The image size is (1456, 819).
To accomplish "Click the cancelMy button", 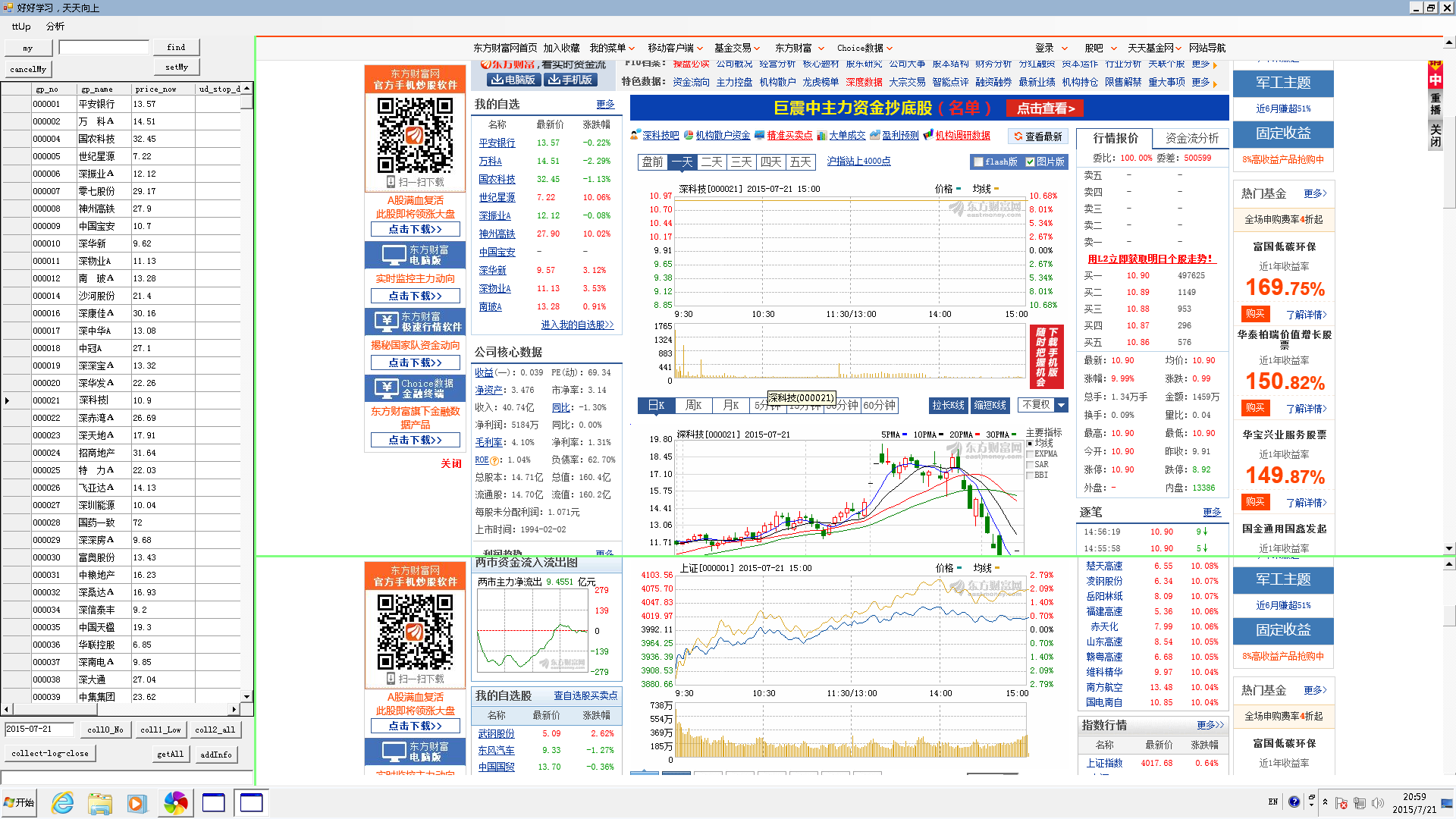I will [x=28, y=69].
